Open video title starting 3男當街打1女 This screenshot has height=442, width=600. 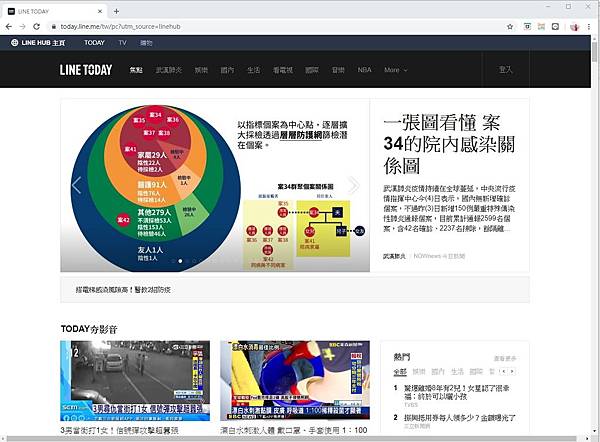tap(119, 430)
